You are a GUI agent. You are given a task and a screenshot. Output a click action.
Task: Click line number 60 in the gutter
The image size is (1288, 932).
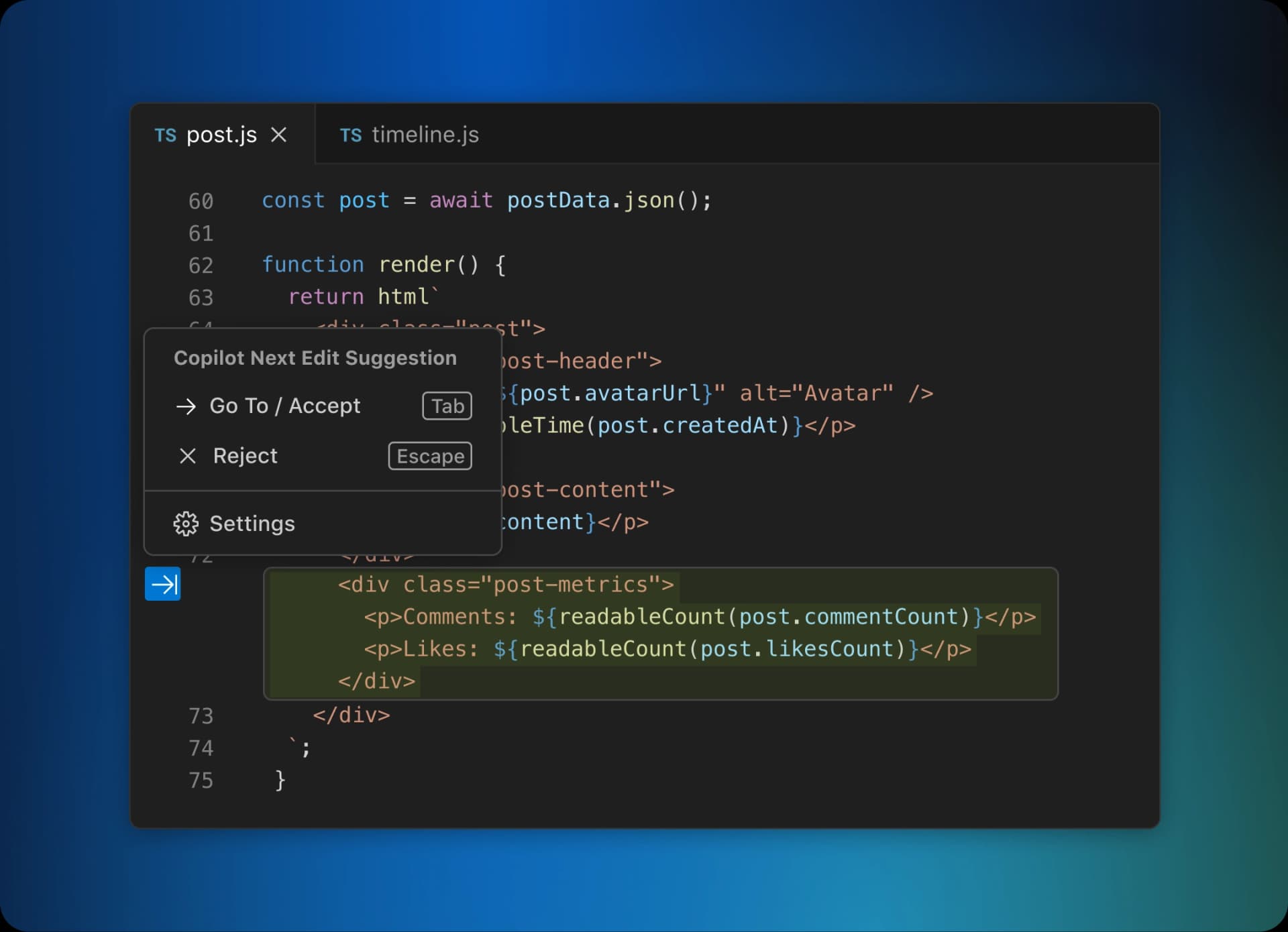(x=201, y=200)
